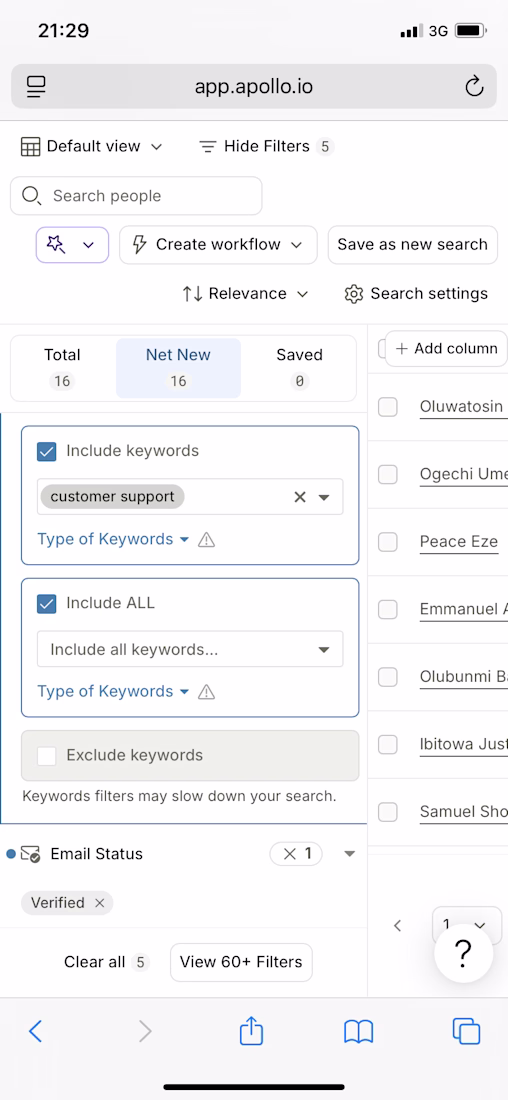Remove the Verified email status tag

[100, 903]
